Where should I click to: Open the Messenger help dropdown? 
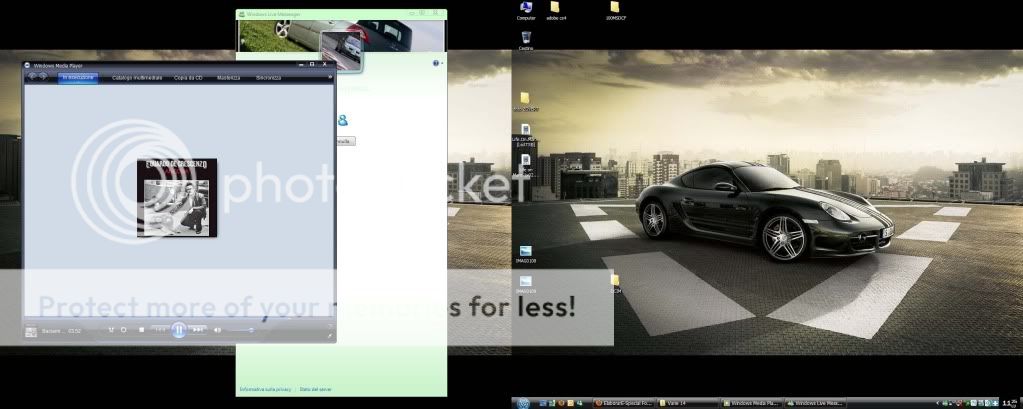click(x=437, y=63)
